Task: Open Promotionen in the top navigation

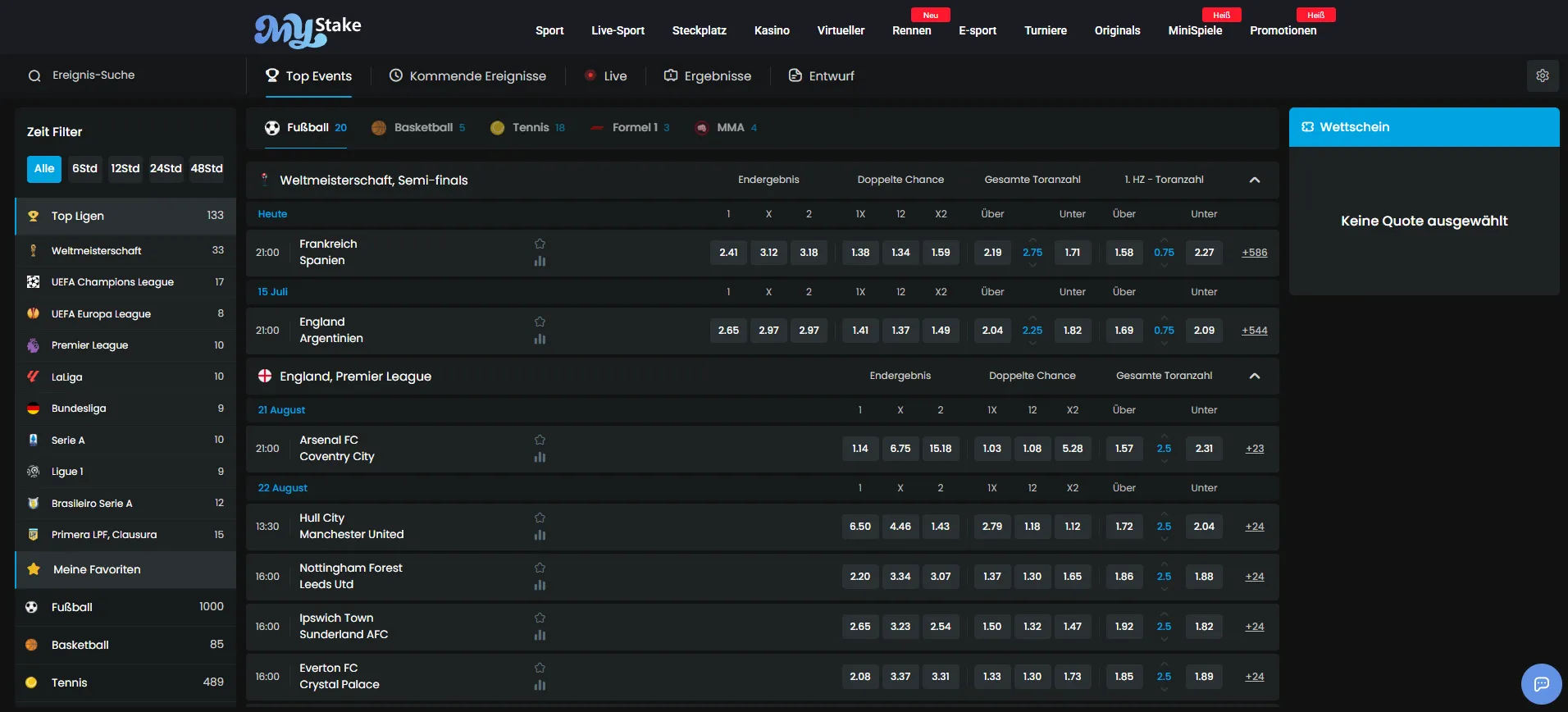Action: click(1283, 30)
